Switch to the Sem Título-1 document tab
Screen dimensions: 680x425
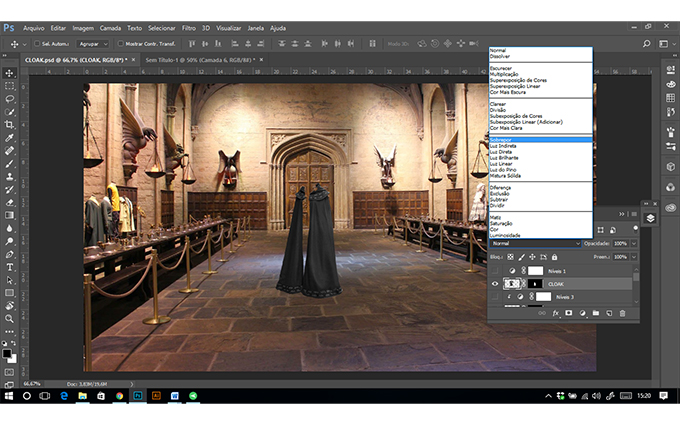(200, 60)
